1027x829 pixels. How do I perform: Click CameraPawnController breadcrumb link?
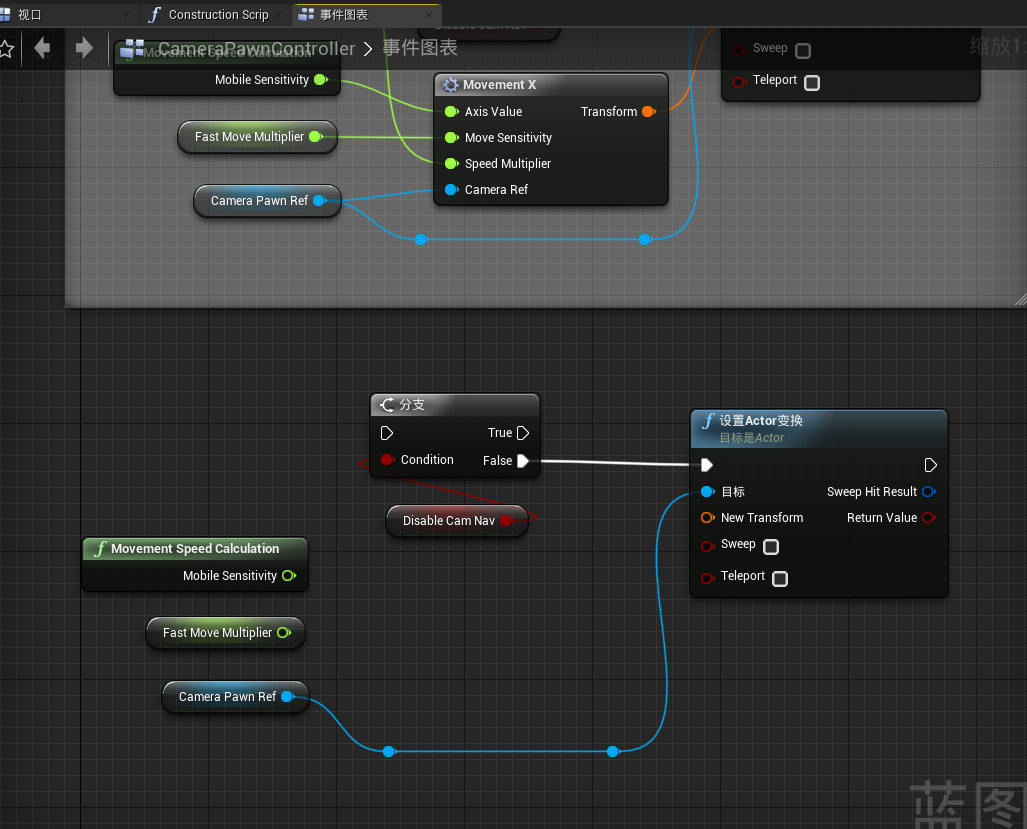256,48
